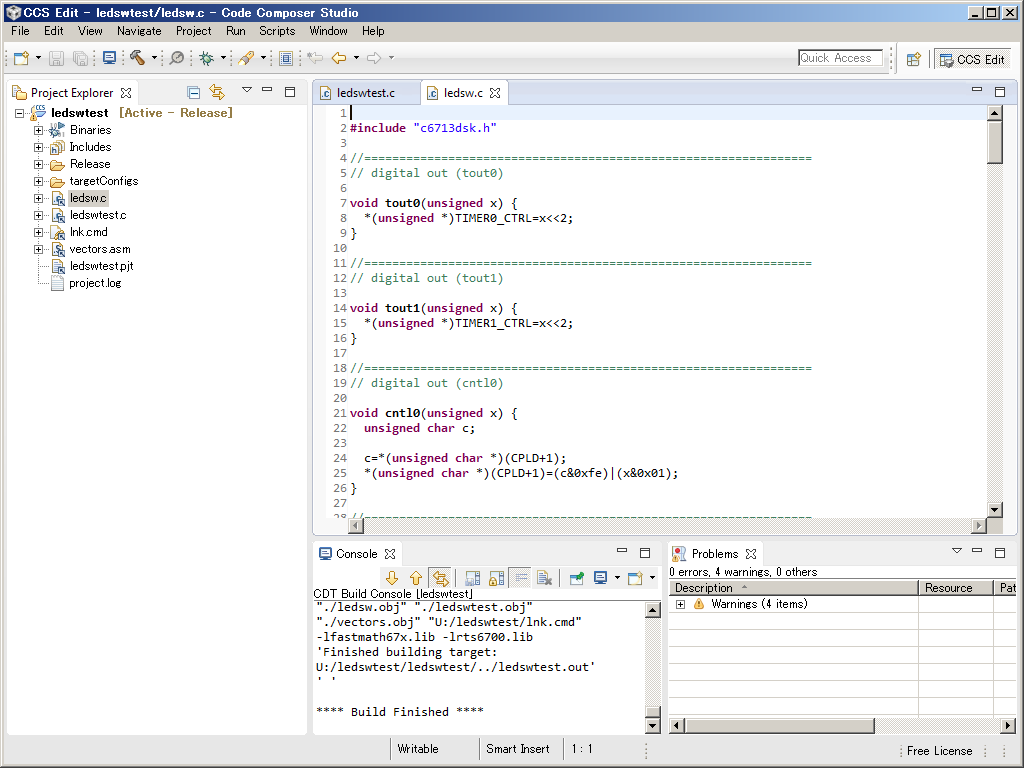Minimize the Project Explorer panel
The width and height of the screenshot is (1024, 768).
(x=266, y=91)
